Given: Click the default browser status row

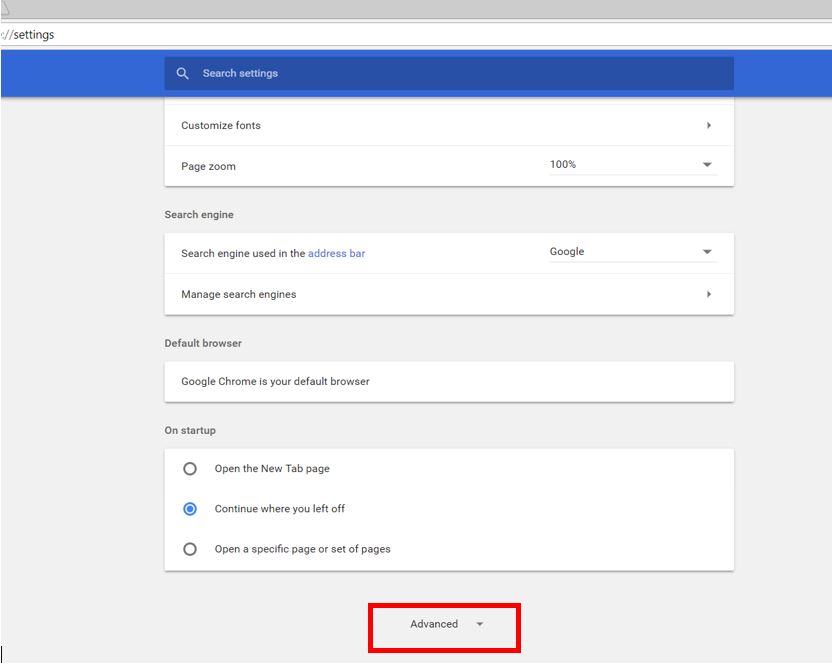Looking at the screenshot, I should click(x=448, y=381).
